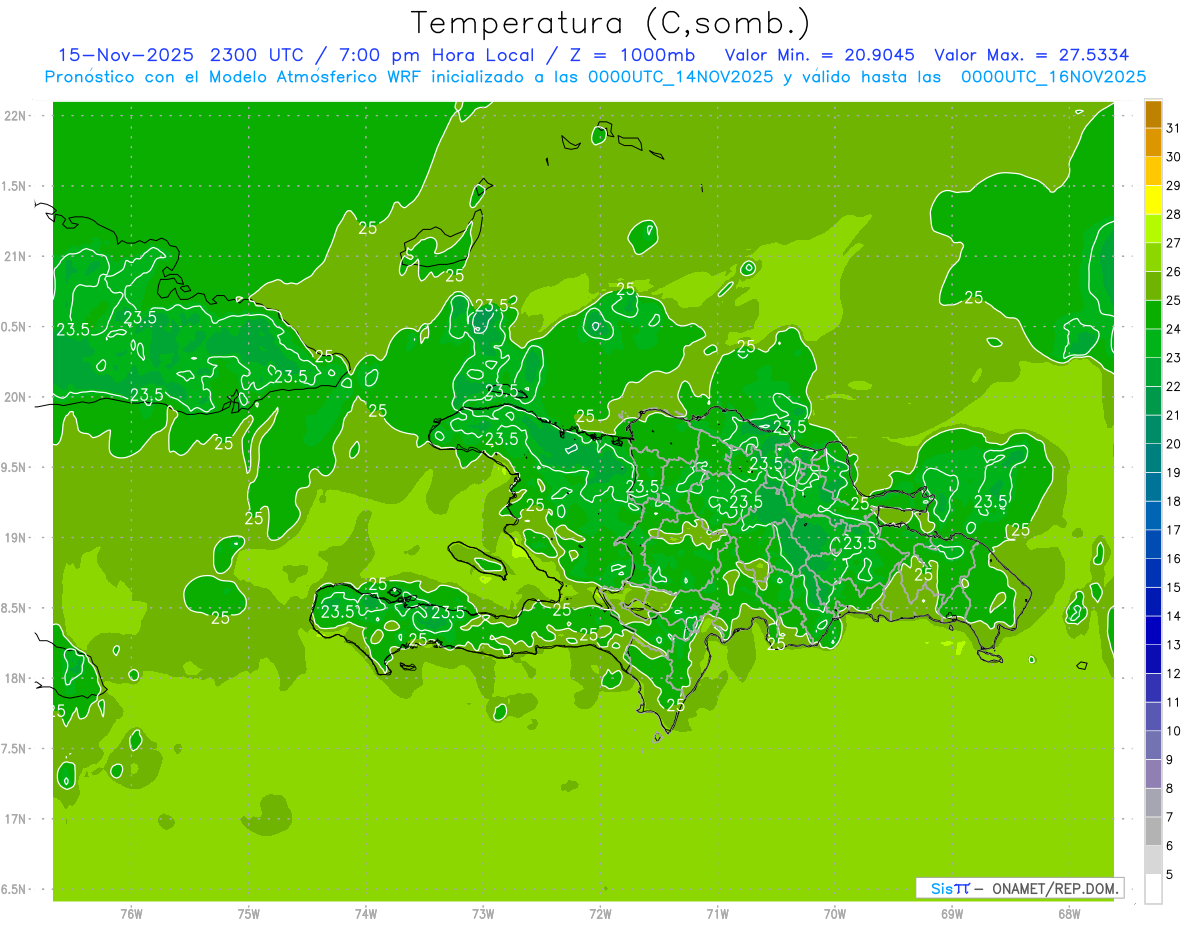Viewport: 1200px width, 927px height.
Task: Click the "17N" latitude axis label
Action: (16, 819)
